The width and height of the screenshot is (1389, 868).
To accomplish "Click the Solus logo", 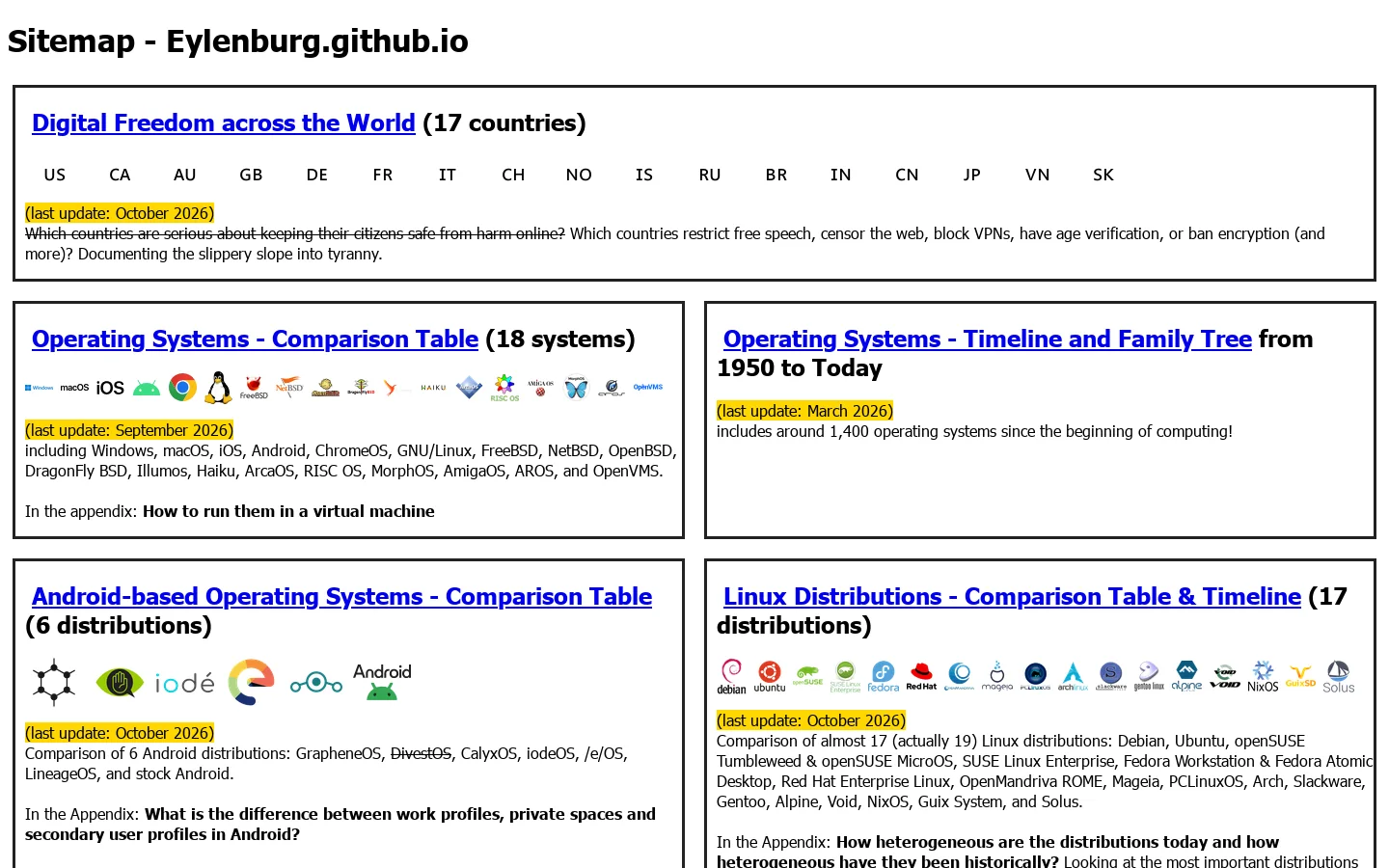I will pos(1339,676).
